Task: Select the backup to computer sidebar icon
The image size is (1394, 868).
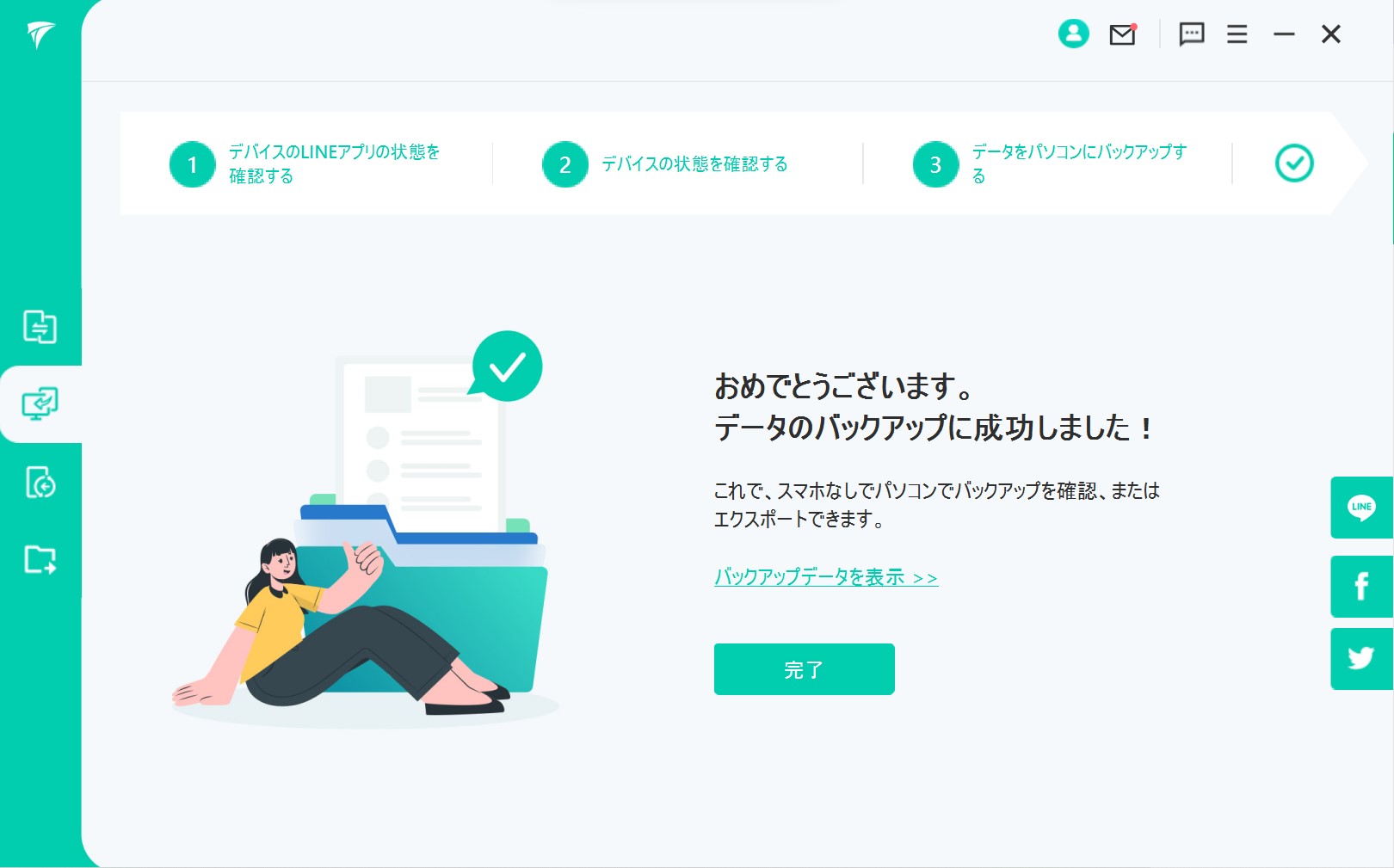Action: pos(40,403)
